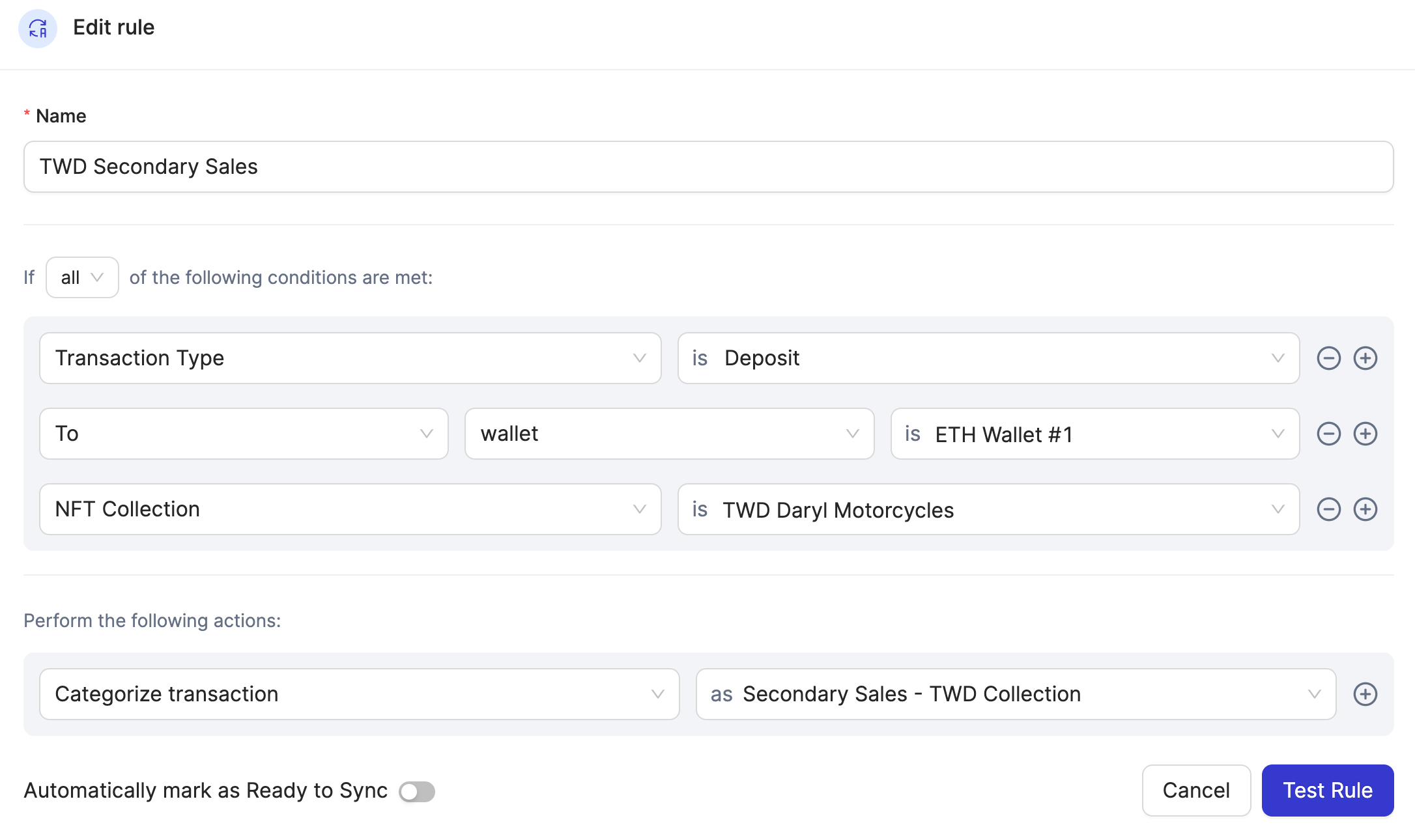This screenshot has width=1415, height=840.
Task: Expand the Transaction Type dropdown
Action: pos(350,358)
